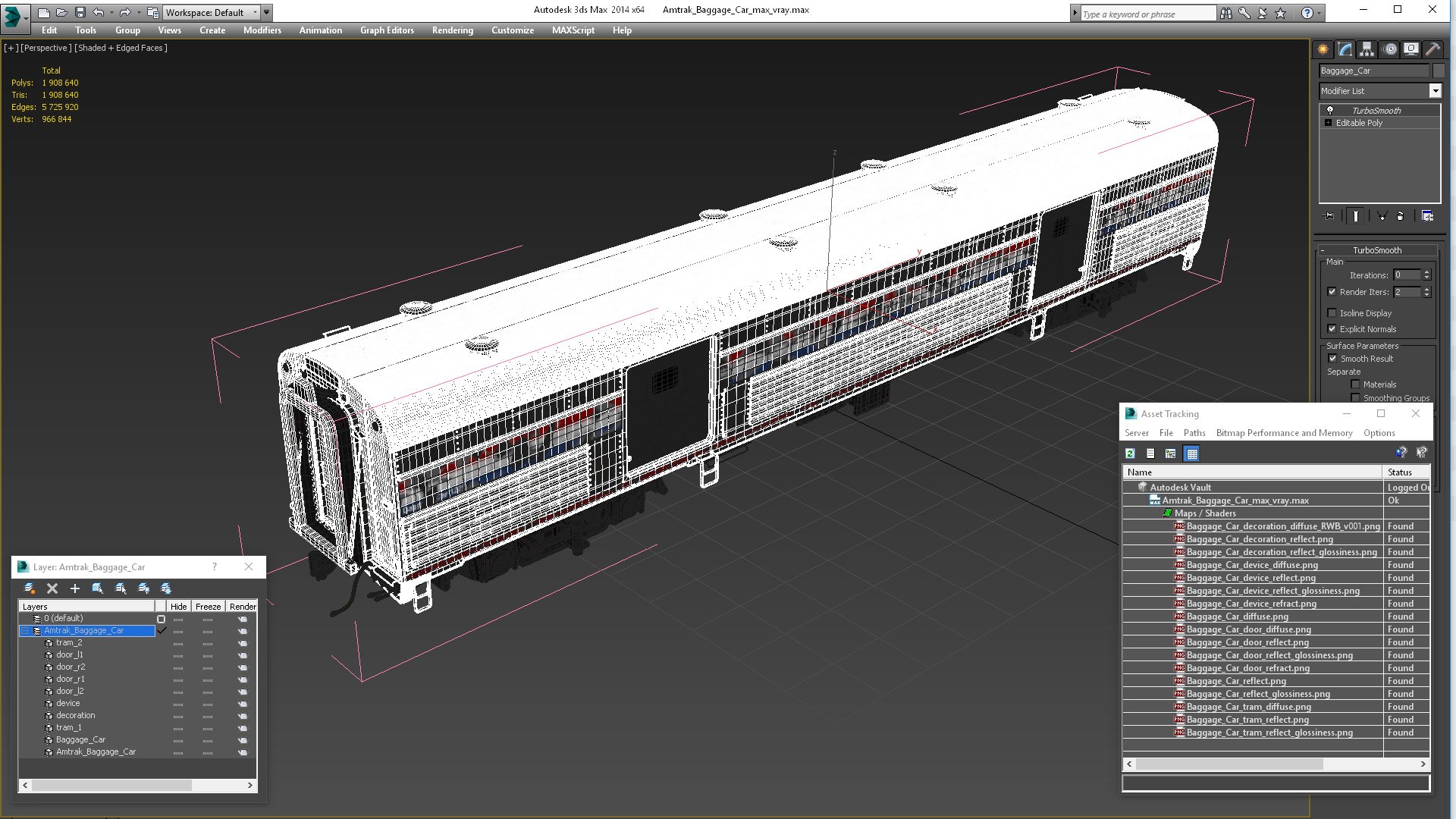Click Configure Modifier Sets icon
Screen dimensions: 1456x819
[1427, 216]
